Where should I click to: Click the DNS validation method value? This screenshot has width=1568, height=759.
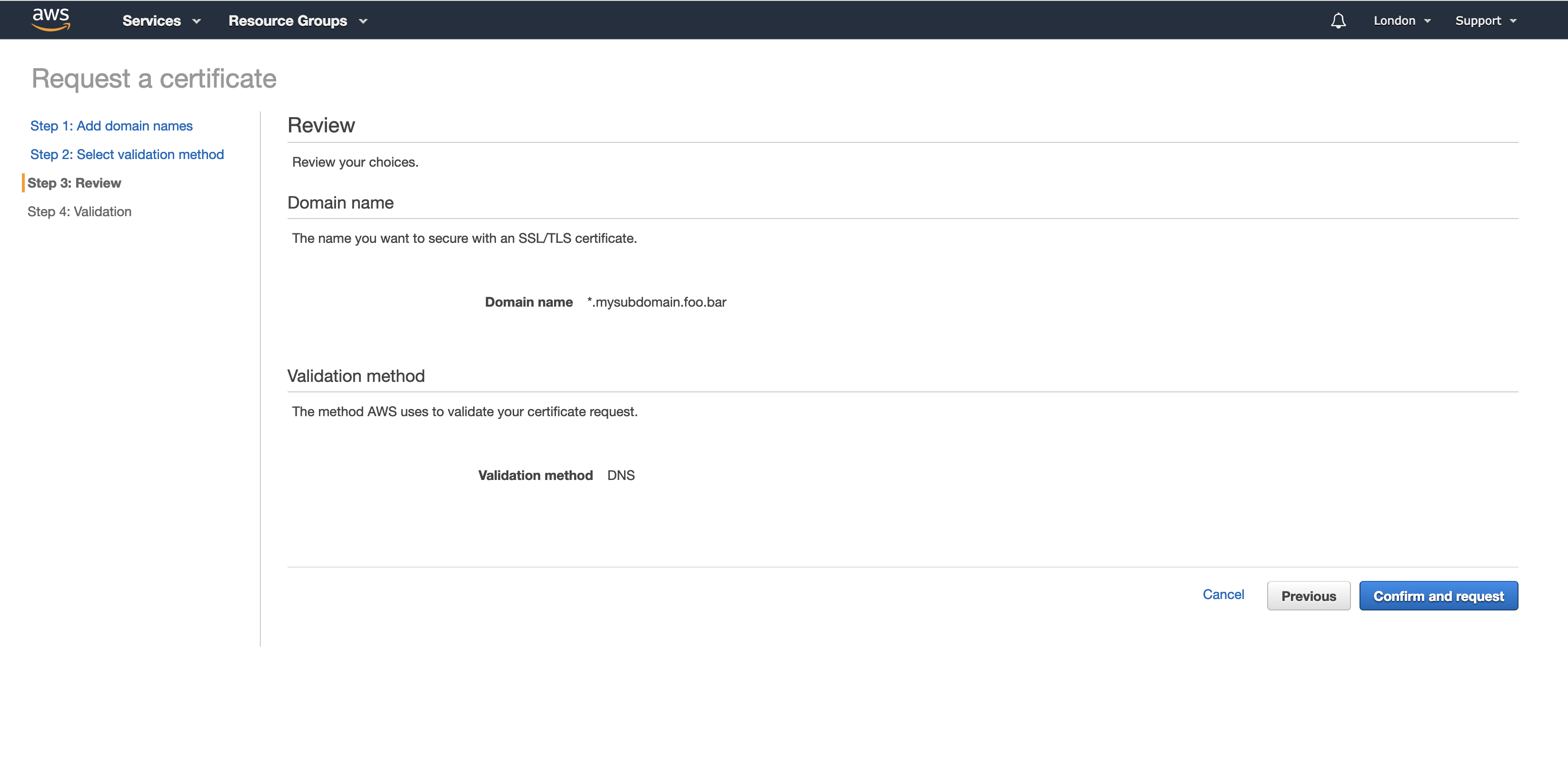coord(621,475)
